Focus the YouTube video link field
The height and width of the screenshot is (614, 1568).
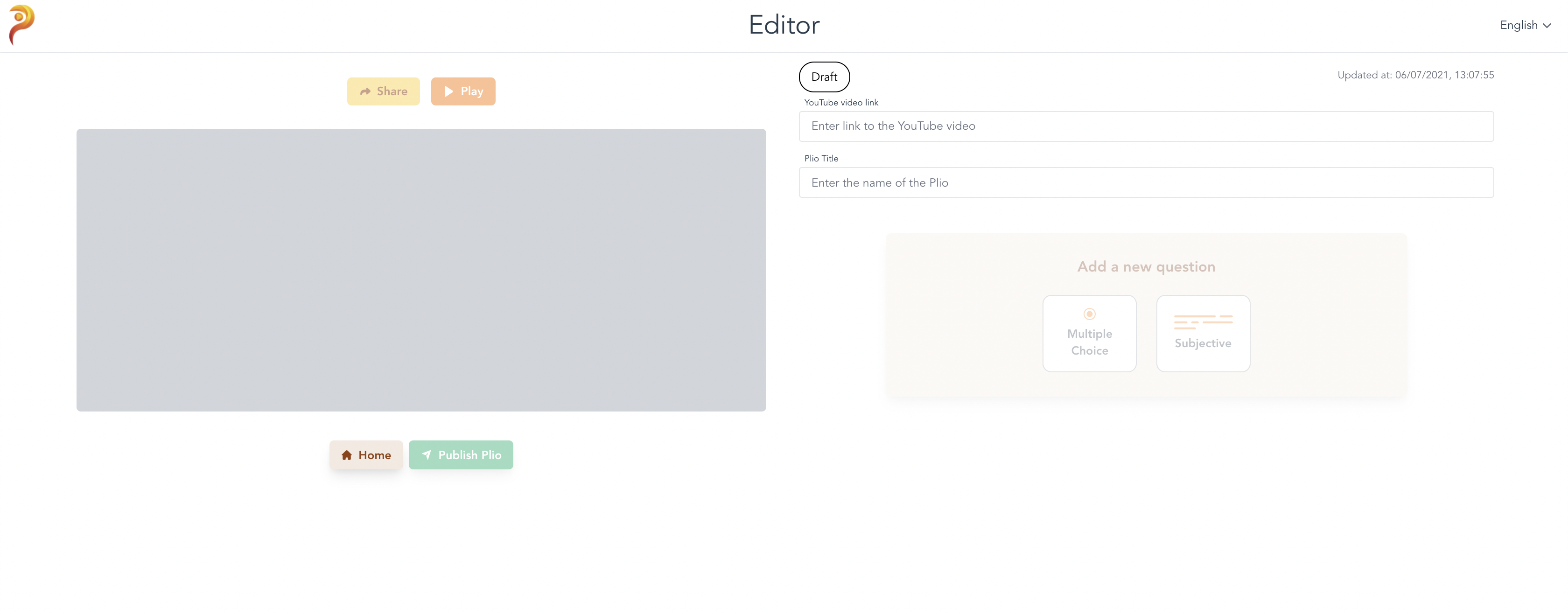(x=1146, y=126)
